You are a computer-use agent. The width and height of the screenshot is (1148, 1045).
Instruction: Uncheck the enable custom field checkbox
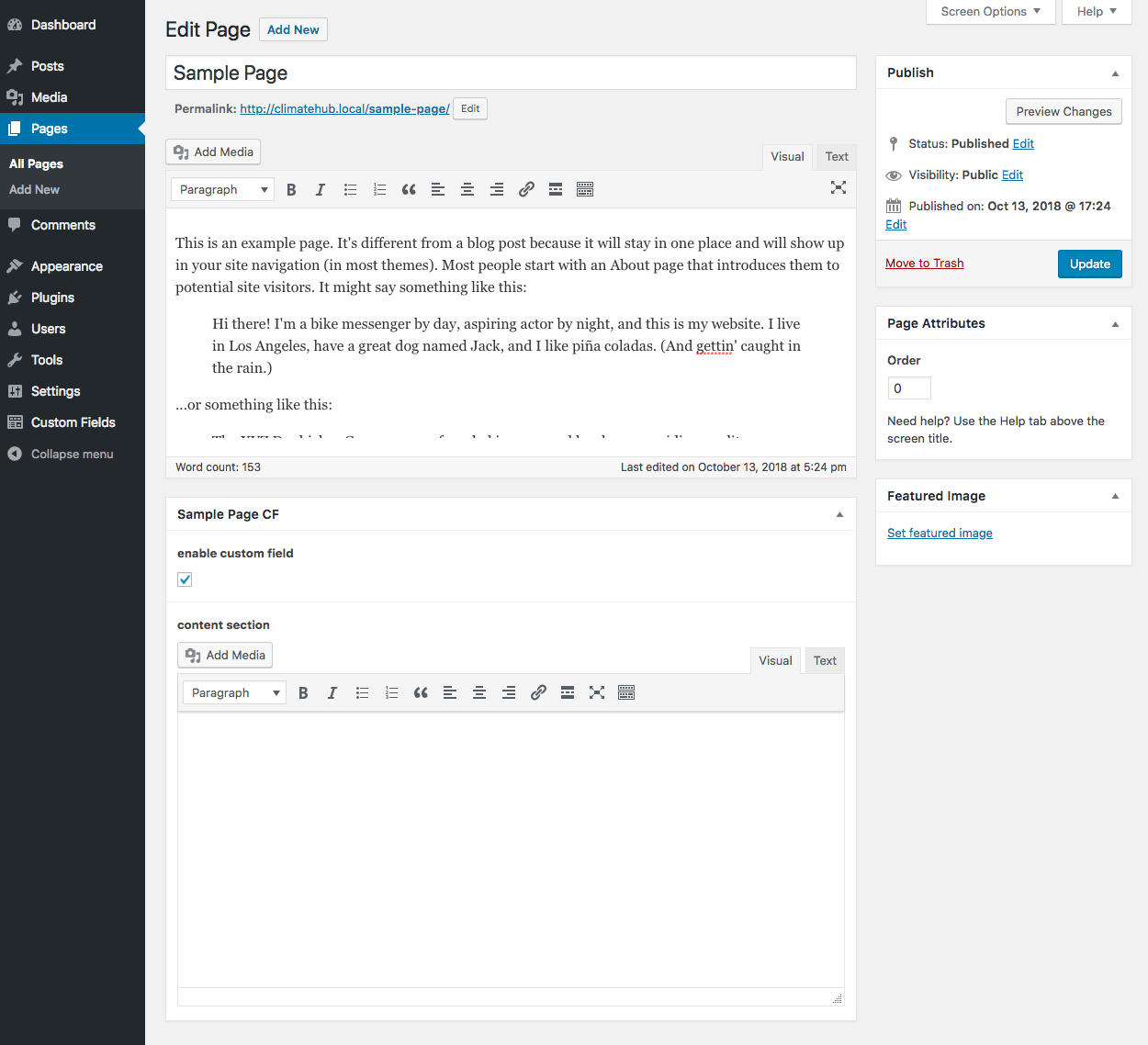[185, 579]
